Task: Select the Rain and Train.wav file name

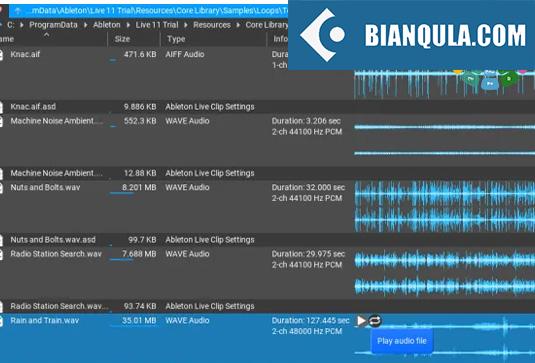Action: [45, 320]
